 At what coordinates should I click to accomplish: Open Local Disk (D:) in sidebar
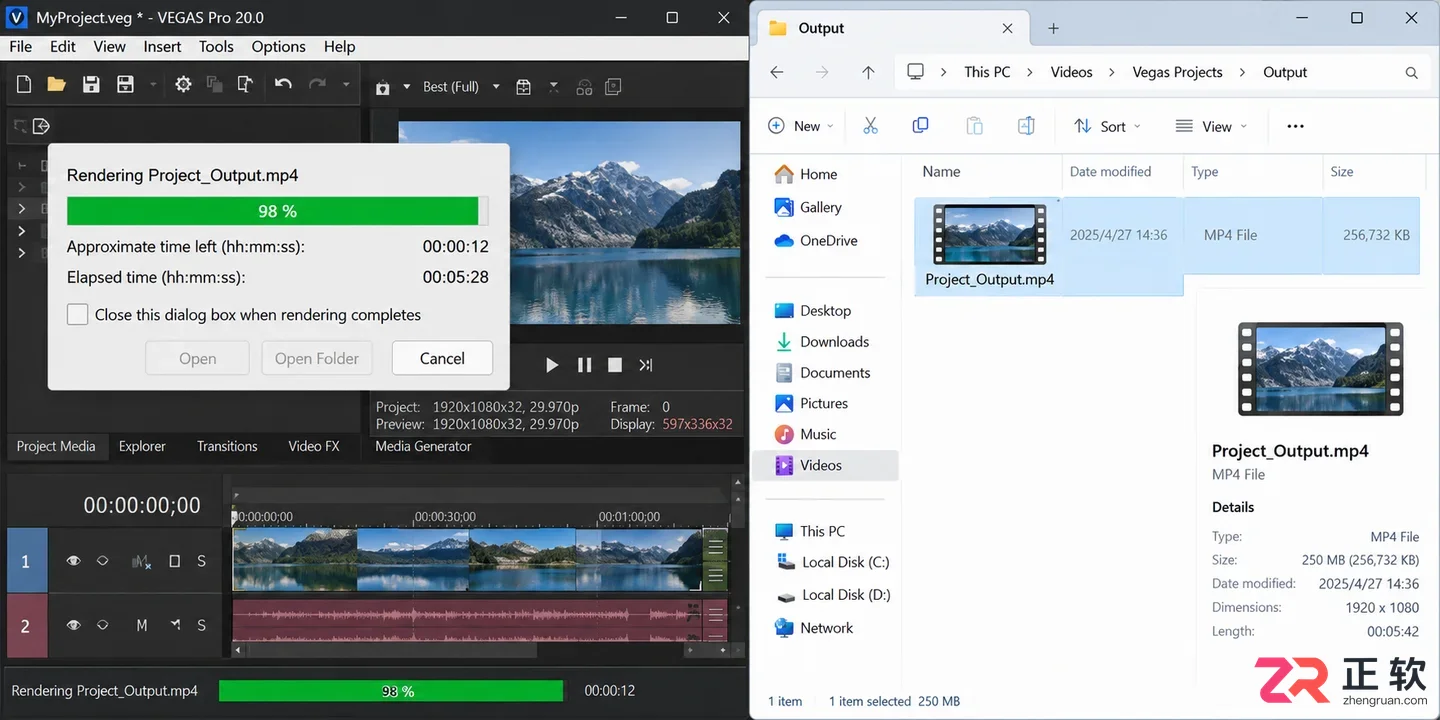coord(833,595)
